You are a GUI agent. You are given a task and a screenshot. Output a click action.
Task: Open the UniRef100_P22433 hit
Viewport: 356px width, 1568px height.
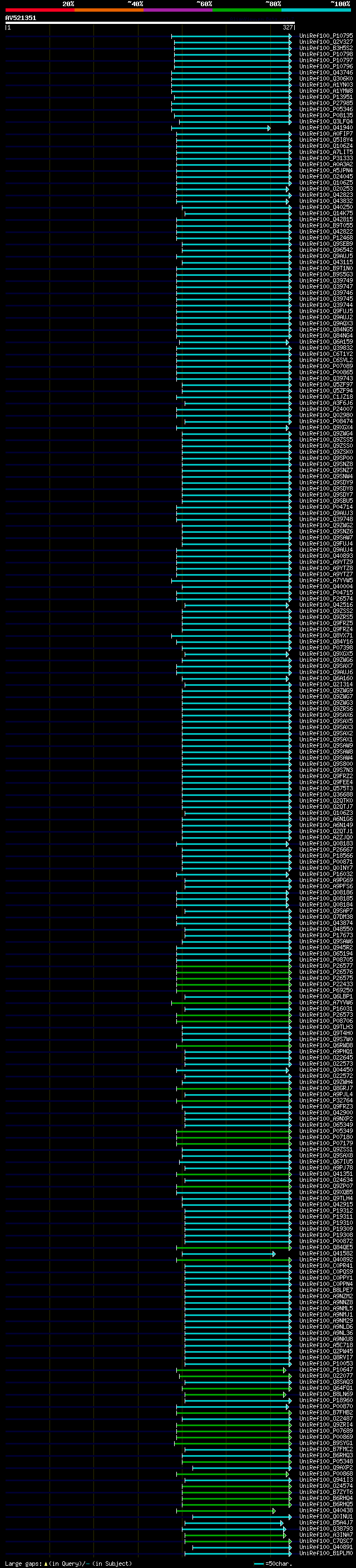[326, 985]
